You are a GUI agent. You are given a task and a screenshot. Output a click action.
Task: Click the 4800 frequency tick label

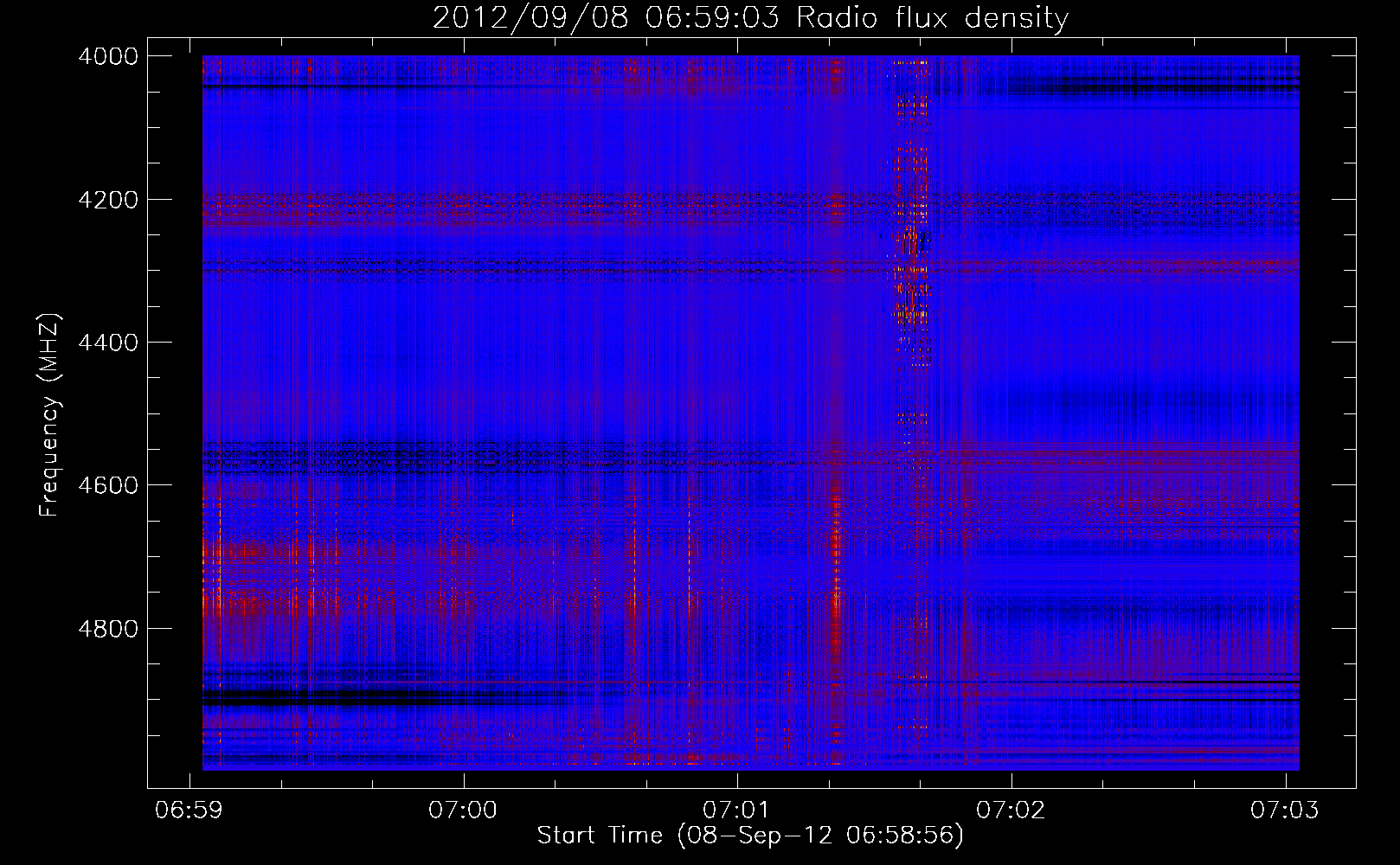108,628
